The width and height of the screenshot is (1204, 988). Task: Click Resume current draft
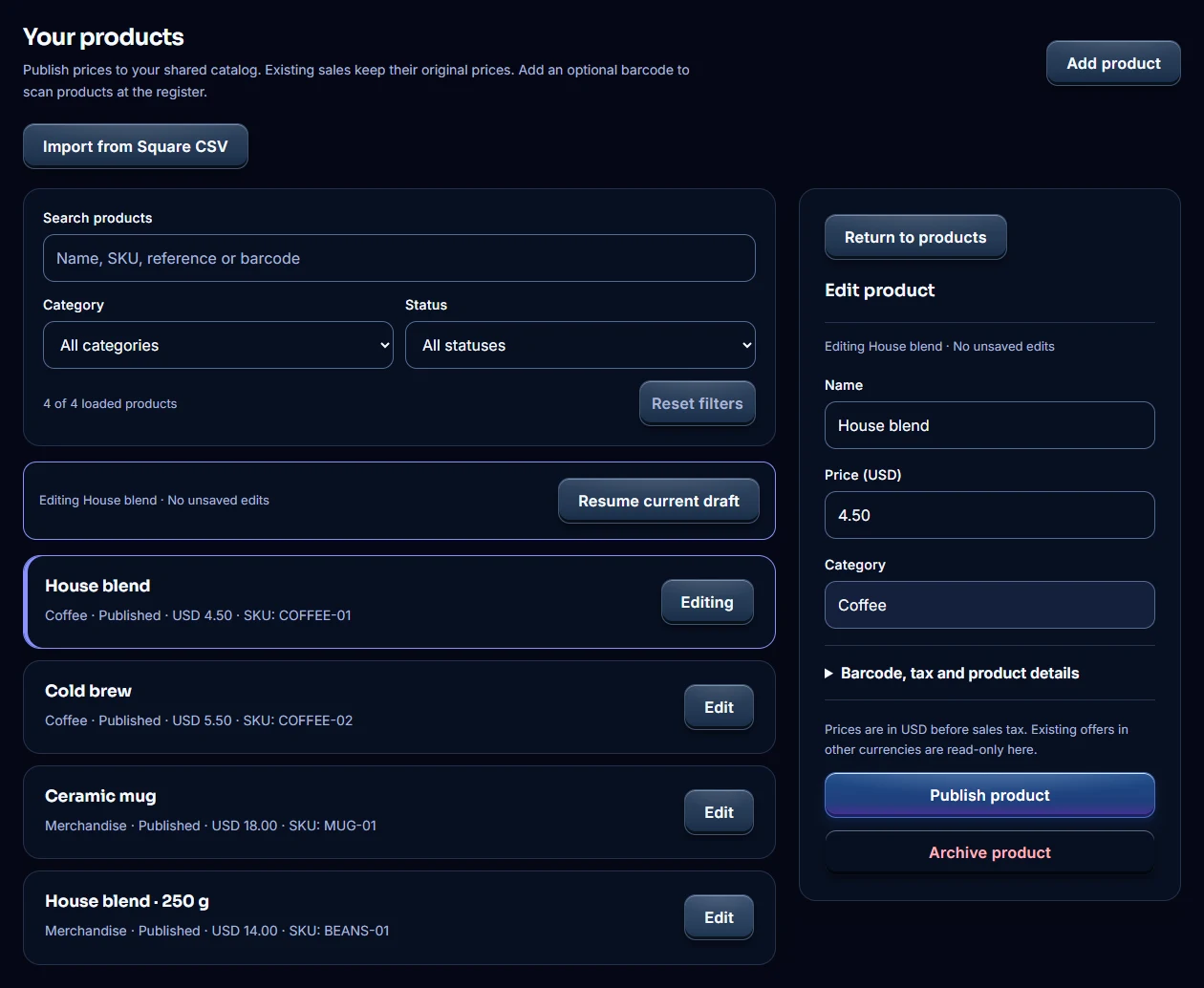pos(658,501)
